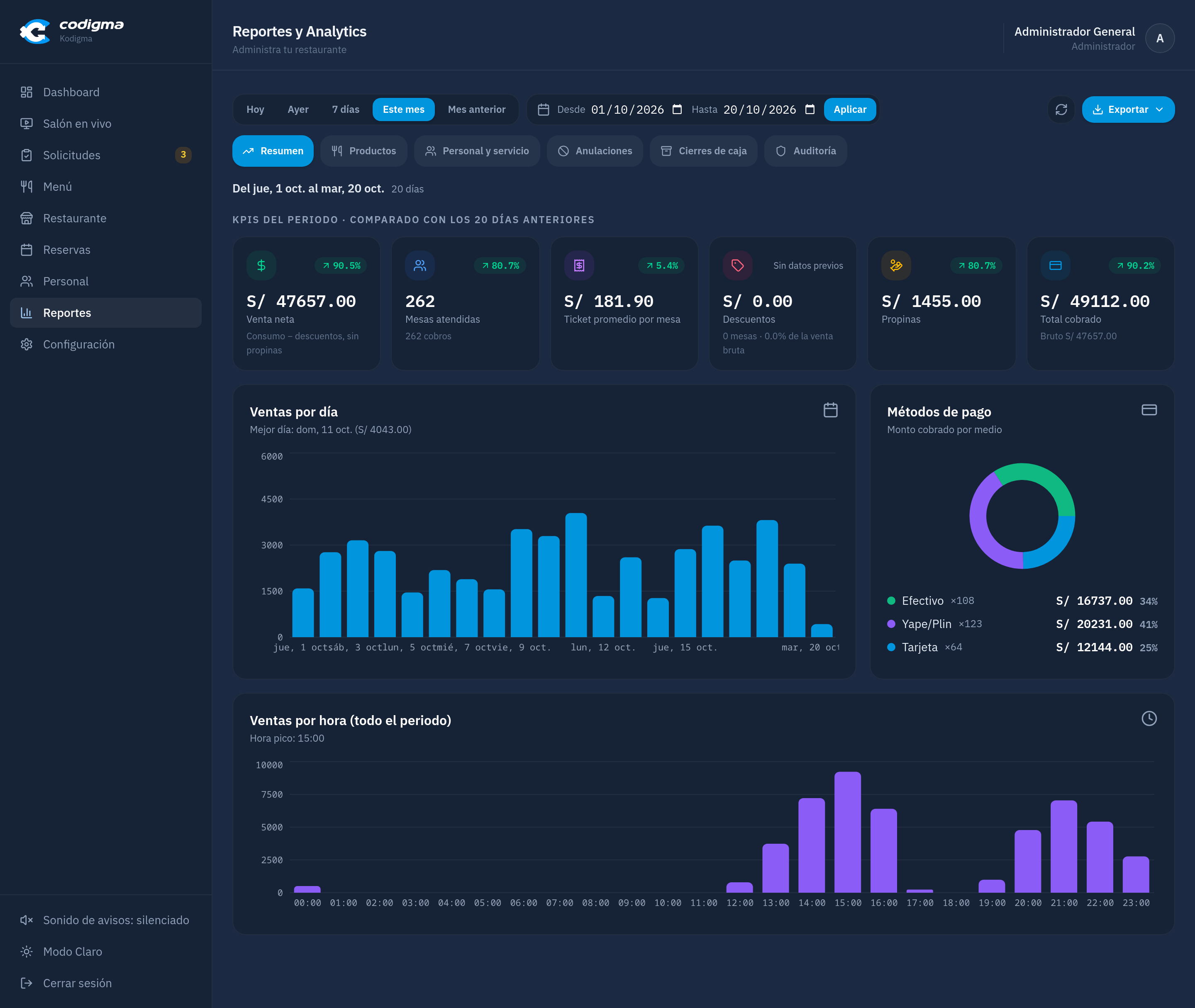Click the user avatar A
This screenshot has width=1195, height=1008.
pos(1160,38)
